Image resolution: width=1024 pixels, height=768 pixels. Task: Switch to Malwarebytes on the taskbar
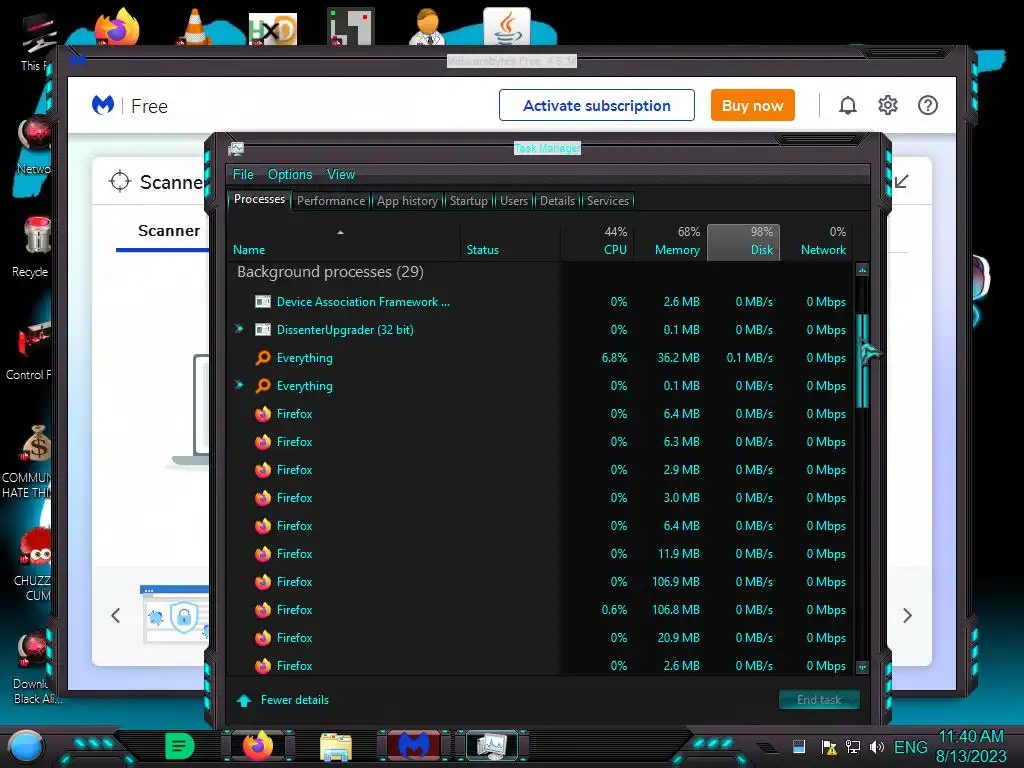414,746
